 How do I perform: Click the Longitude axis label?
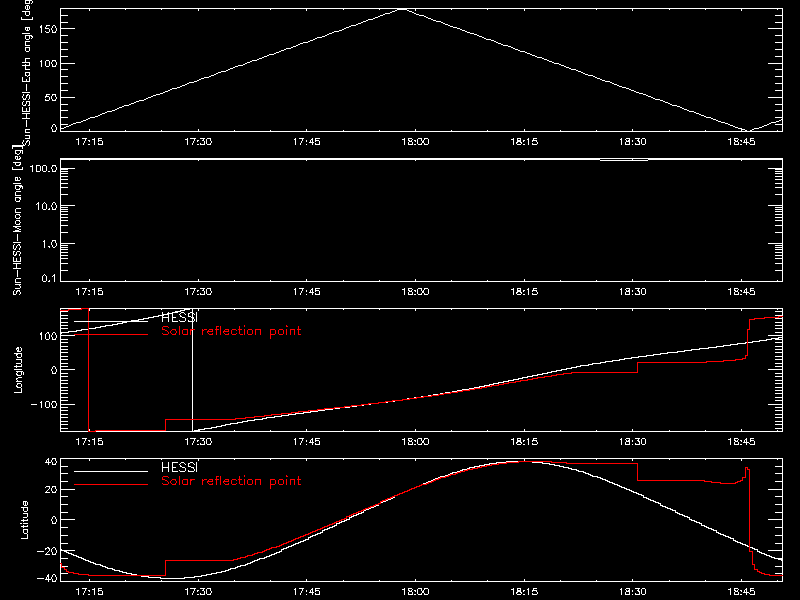18,370
